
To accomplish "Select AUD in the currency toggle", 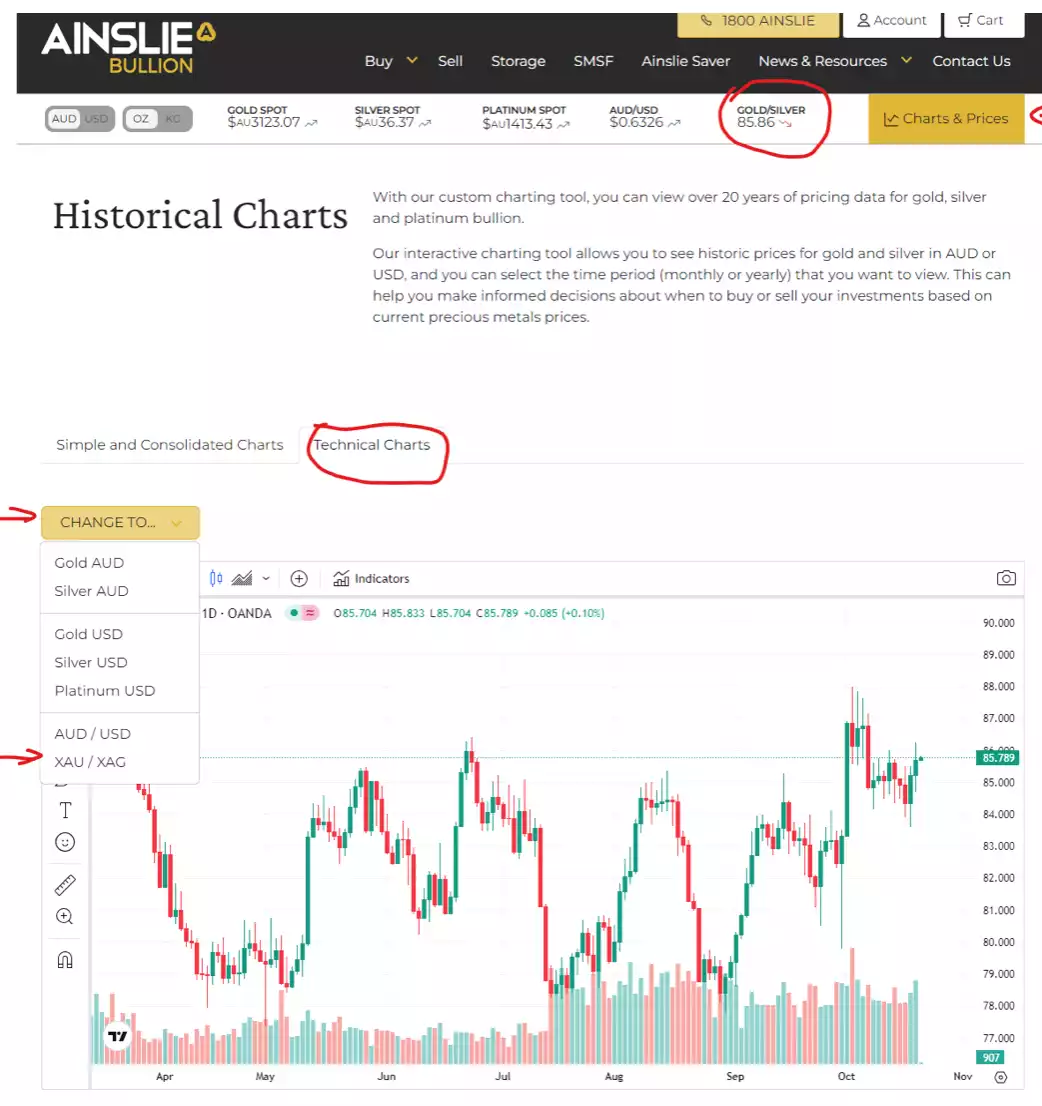I will pyautogui.click(x=64, y=119).
